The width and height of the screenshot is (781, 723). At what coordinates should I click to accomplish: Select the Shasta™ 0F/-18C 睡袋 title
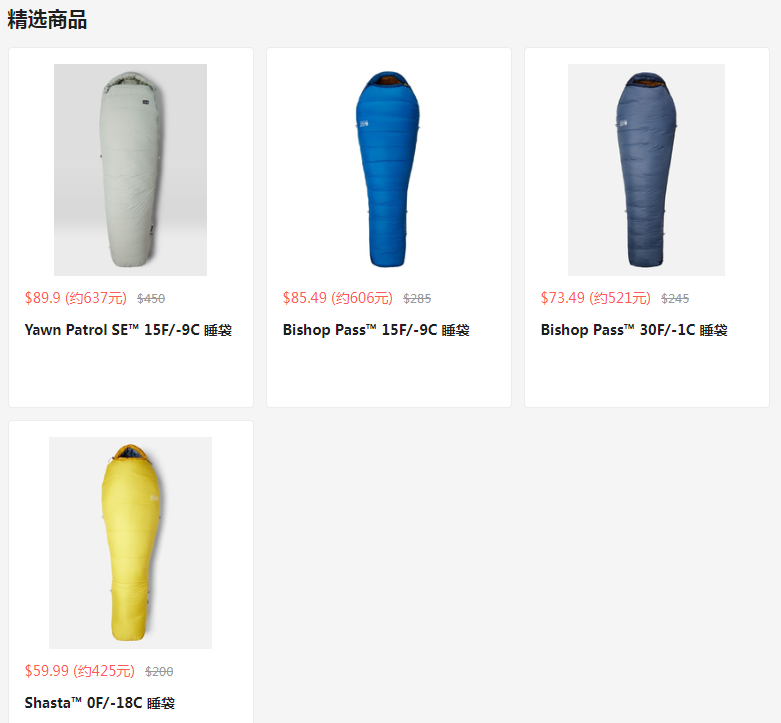[x=100, y=703]
